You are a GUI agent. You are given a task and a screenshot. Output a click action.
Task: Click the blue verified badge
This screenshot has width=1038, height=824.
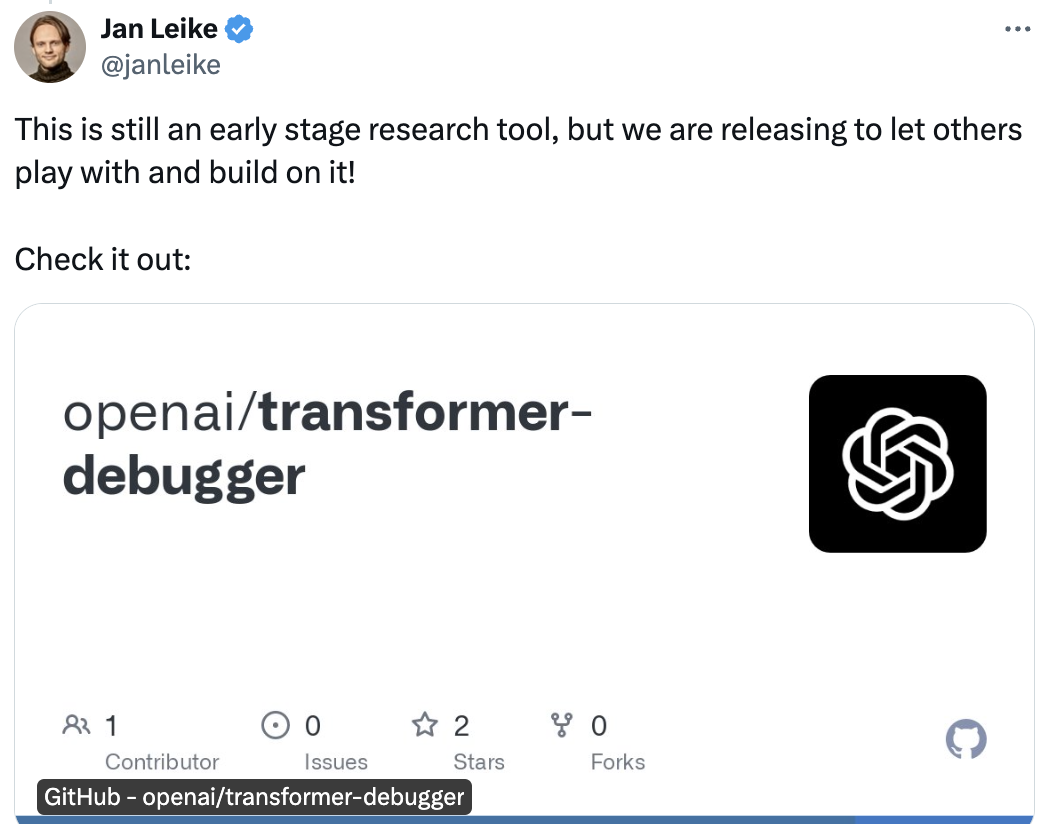tap(238, 31)
